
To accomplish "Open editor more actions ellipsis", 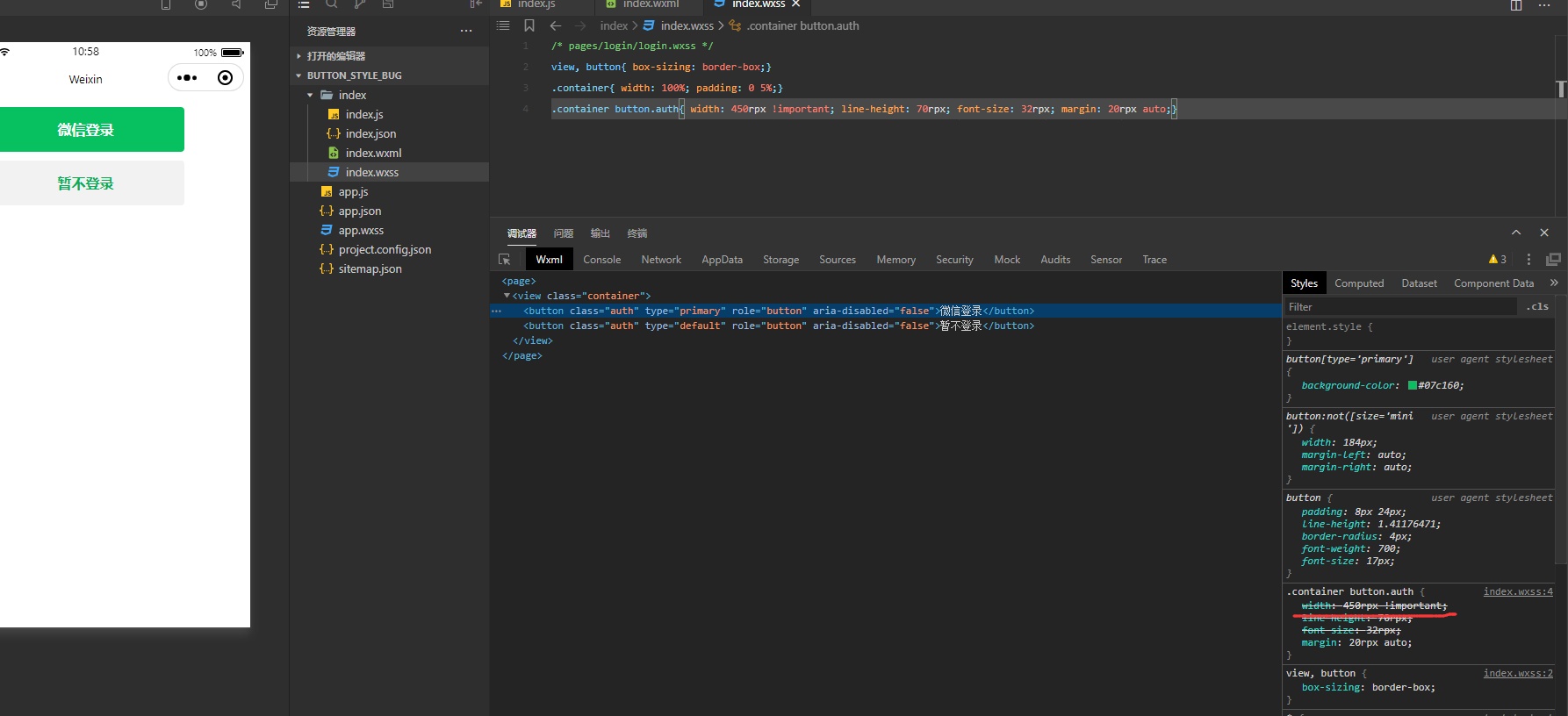I will click(x=1544, y=5).
